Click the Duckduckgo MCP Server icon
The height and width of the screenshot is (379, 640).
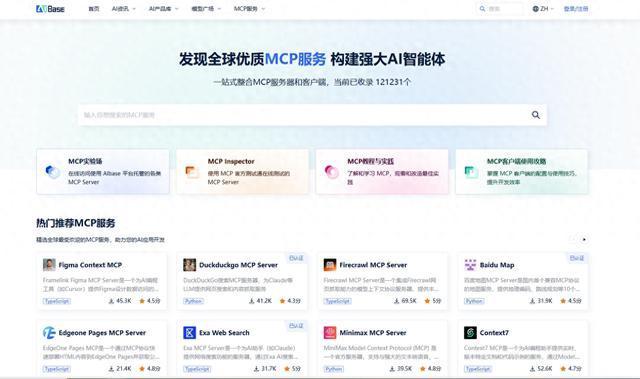click(189, 265)
